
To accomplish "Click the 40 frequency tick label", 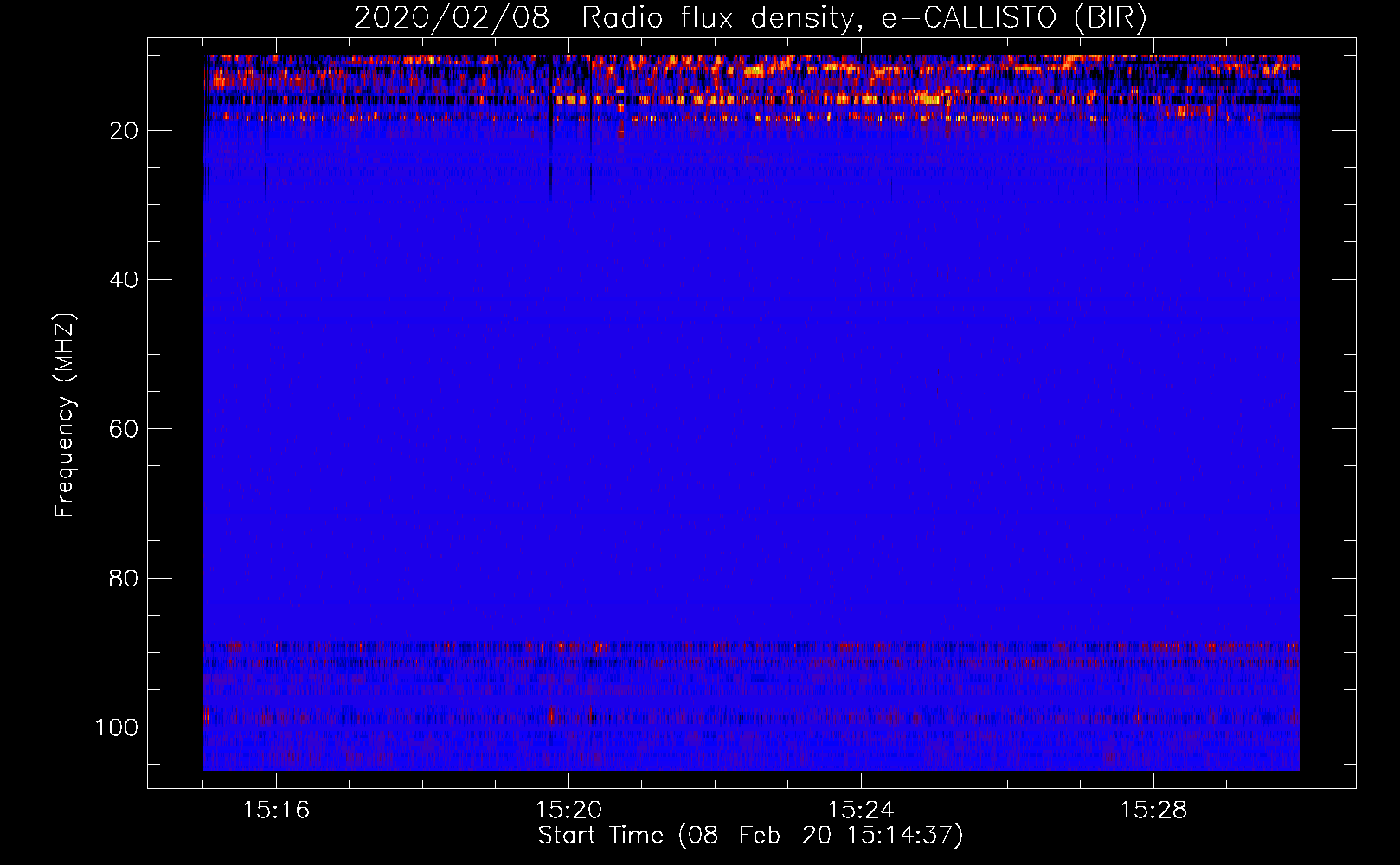I will pyautogui.click(x=124, y=280).
